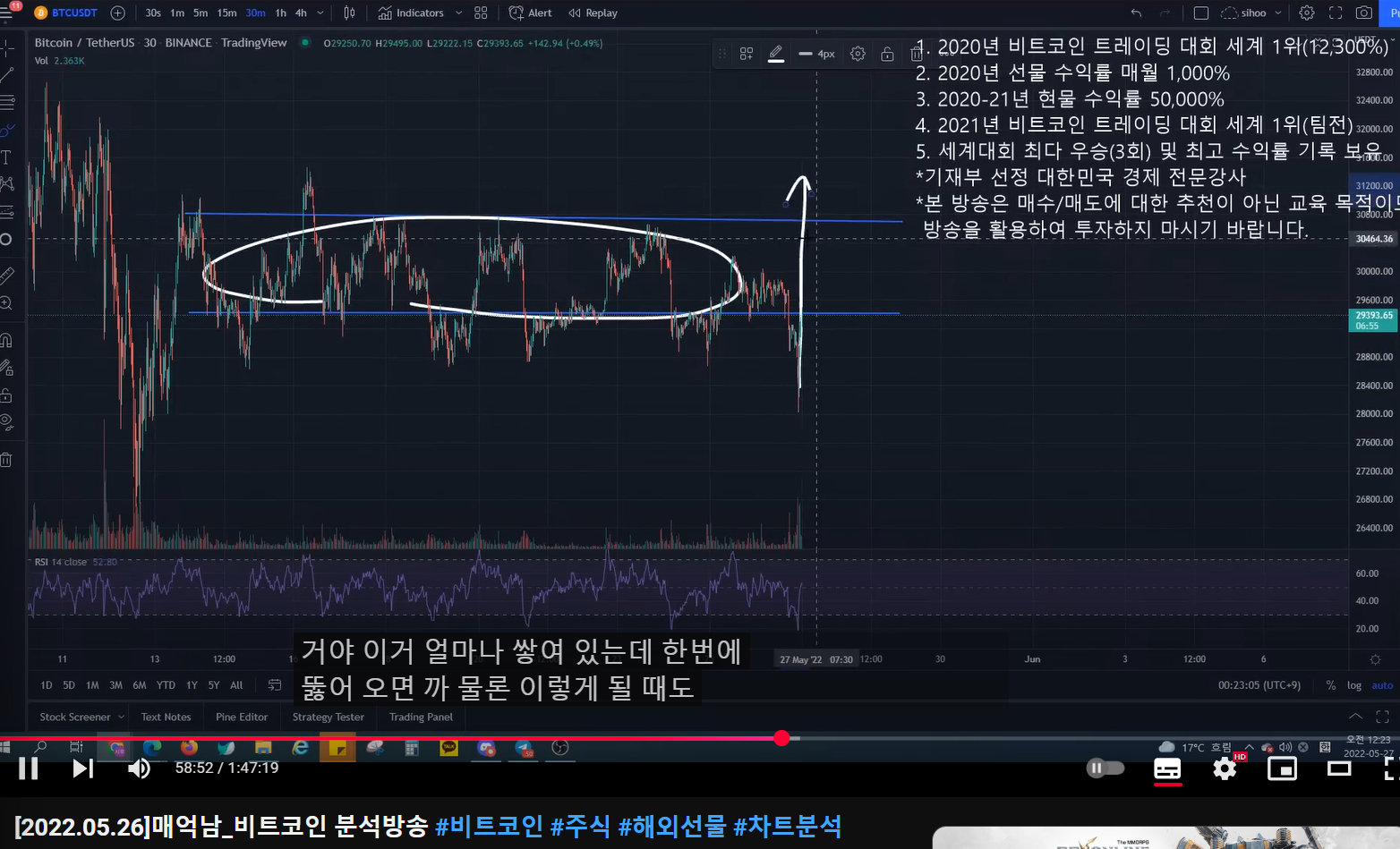The height and width of the screenshot is (849, 1400).
Task: Open the zoom-in tool in left toolbar
Action: (7, 304)
